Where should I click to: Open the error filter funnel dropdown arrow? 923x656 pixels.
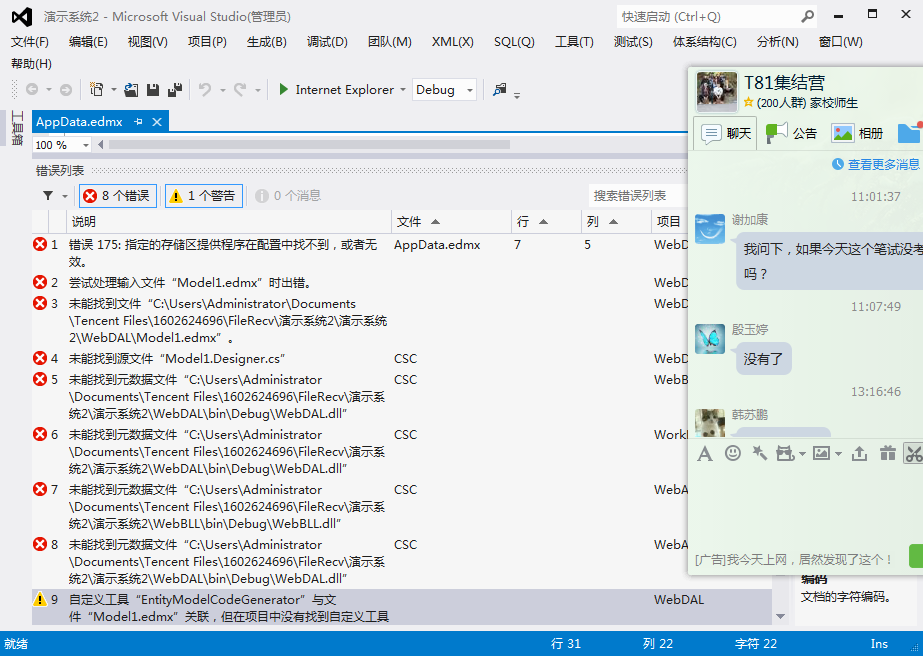pyautogui.click(x=65, y=196)
